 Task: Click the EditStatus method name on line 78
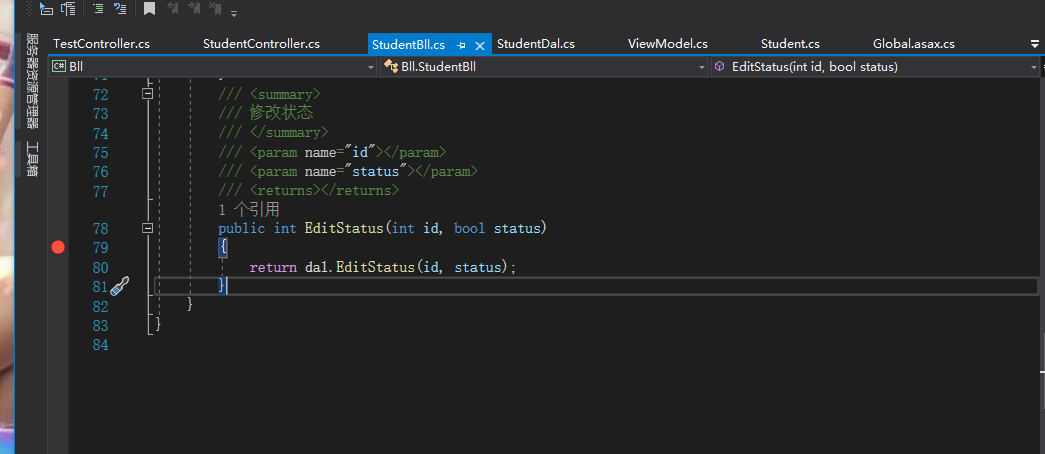coord(344,229)
